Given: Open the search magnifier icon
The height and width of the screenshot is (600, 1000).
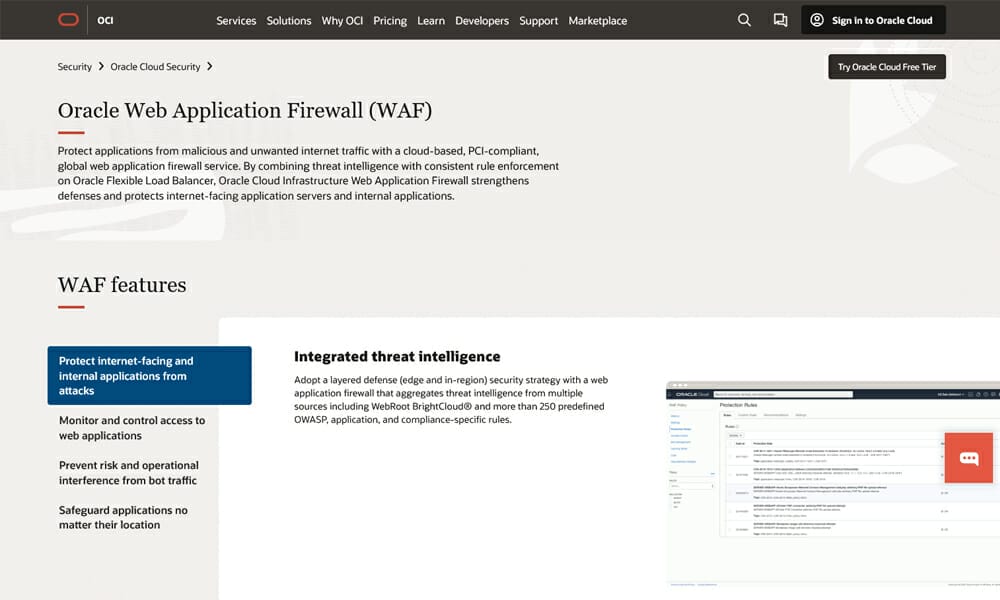Looking at the screenshot, I should pyautogui.click(x=744, y=19).
